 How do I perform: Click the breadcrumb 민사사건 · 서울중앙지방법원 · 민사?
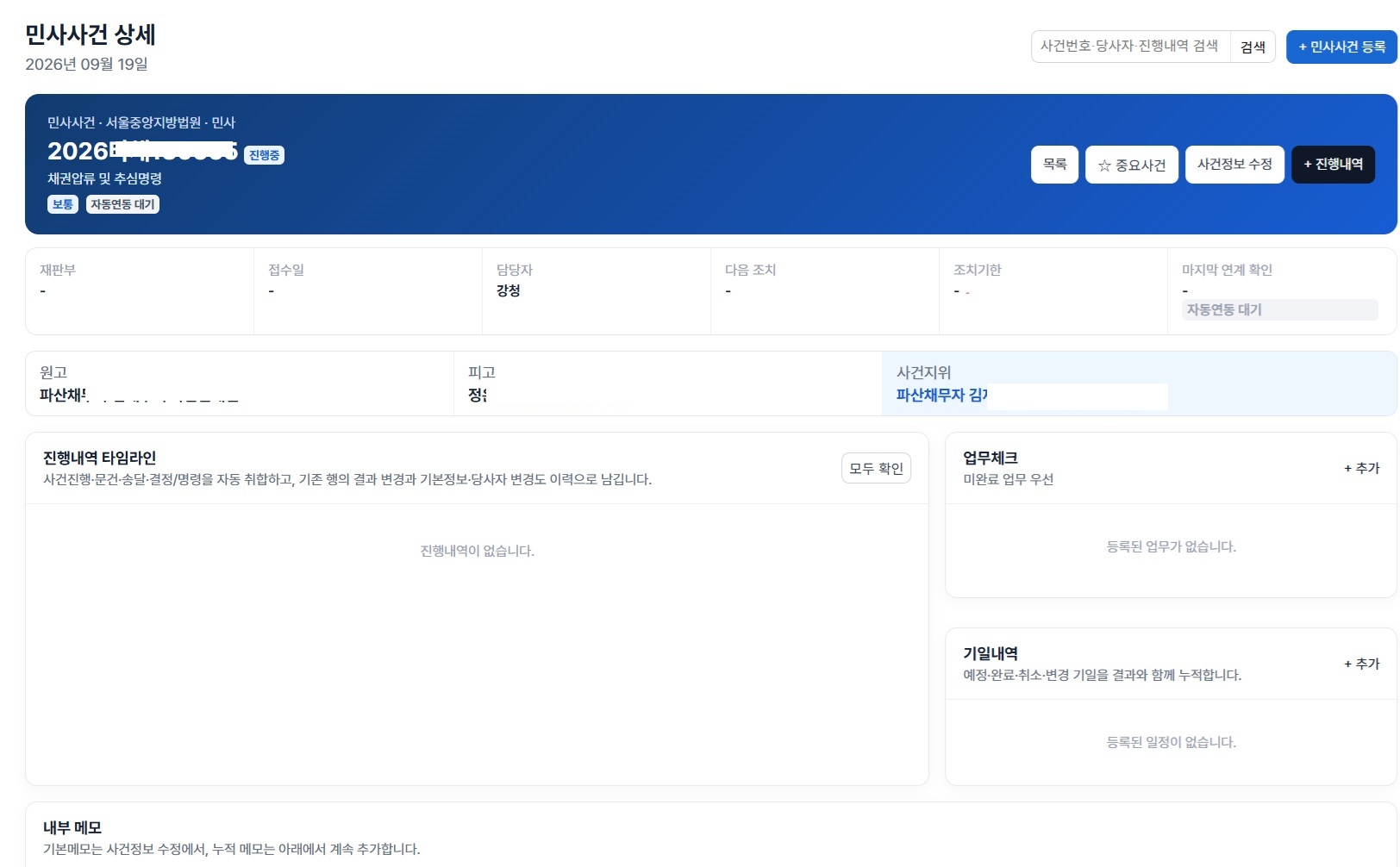[x=141, y=122]
